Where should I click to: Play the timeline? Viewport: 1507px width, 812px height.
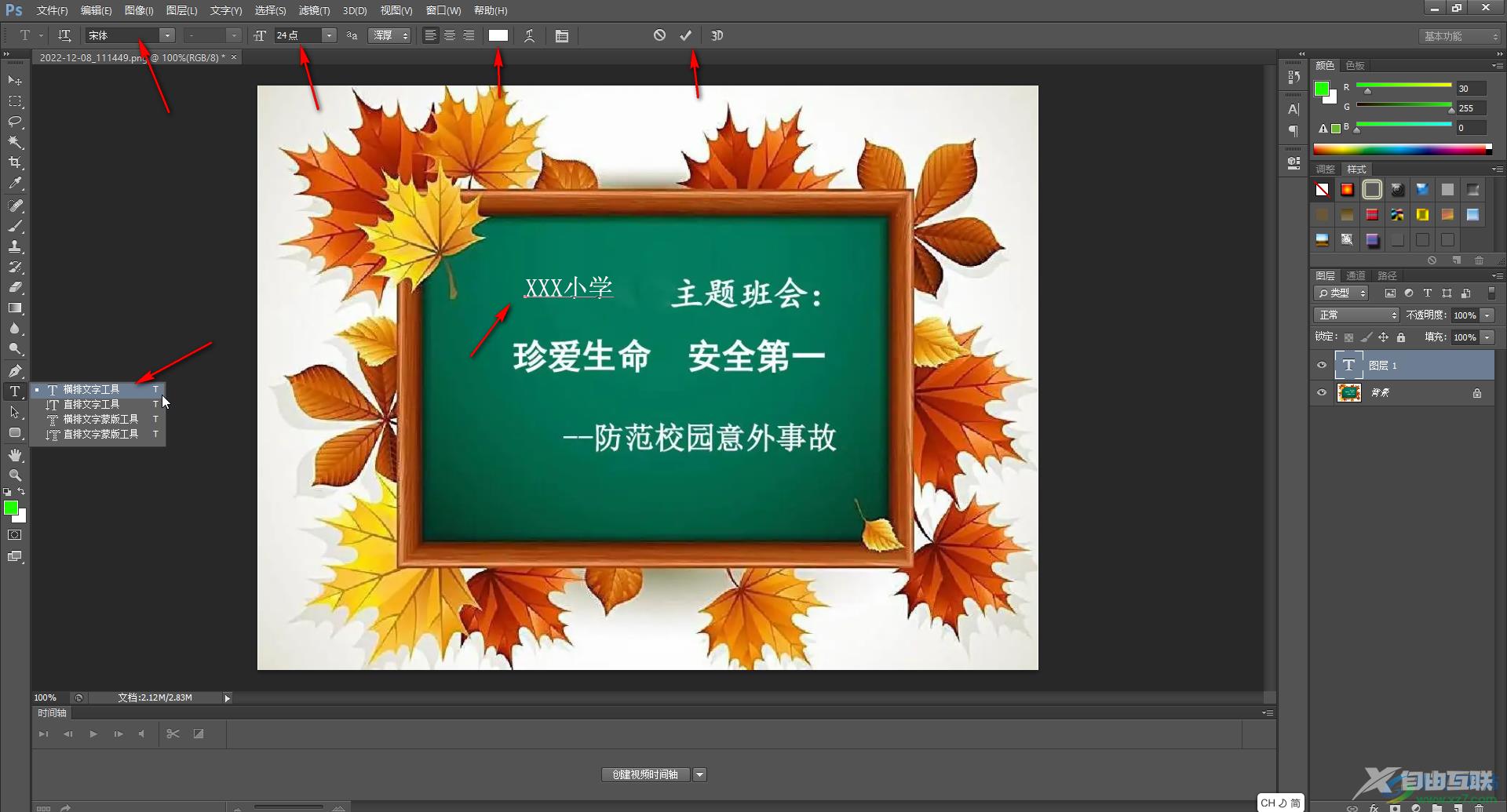(x=93, y=734)
